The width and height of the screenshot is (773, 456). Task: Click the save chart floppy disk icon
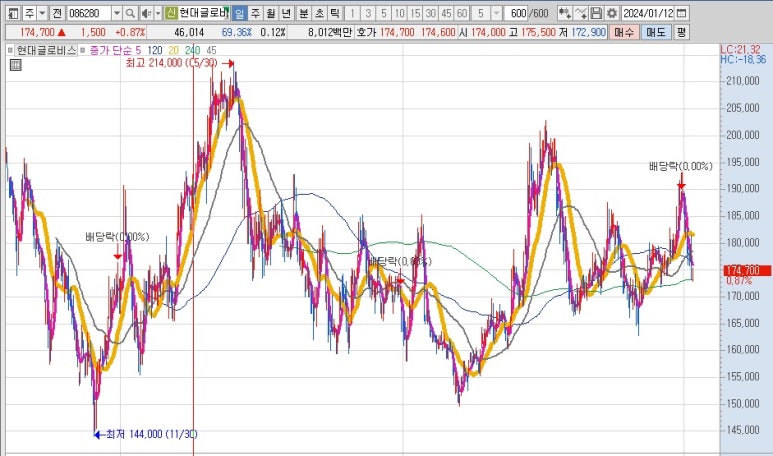[x=596, y=13]
